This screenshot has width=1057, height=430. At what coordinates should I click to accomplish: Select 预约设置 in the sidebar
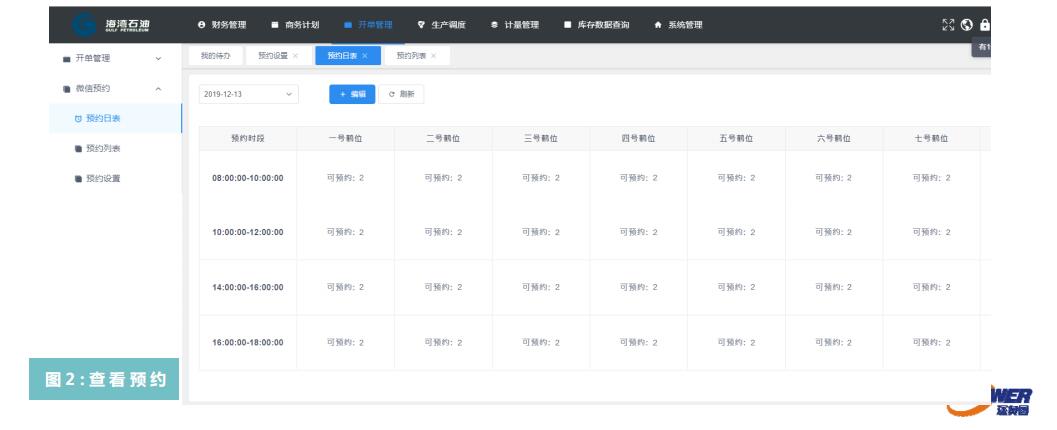point(103,179)
